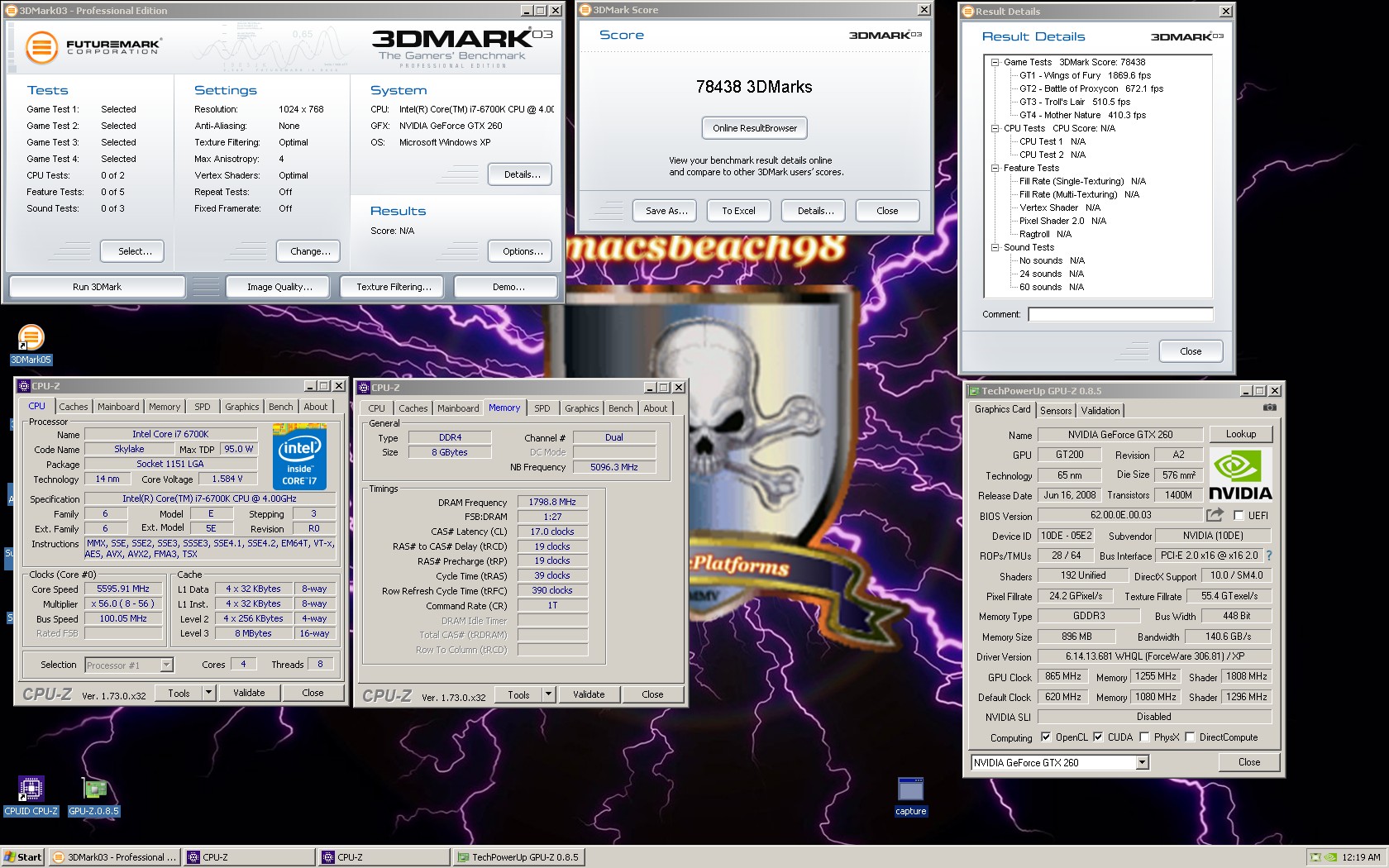Image resolution: width=1389 pixels, height=868 pixels.
Task: Switch to TechPowerUp GPU-Z taskbar item
Action: pyautogui.click(x=519, y=857)
